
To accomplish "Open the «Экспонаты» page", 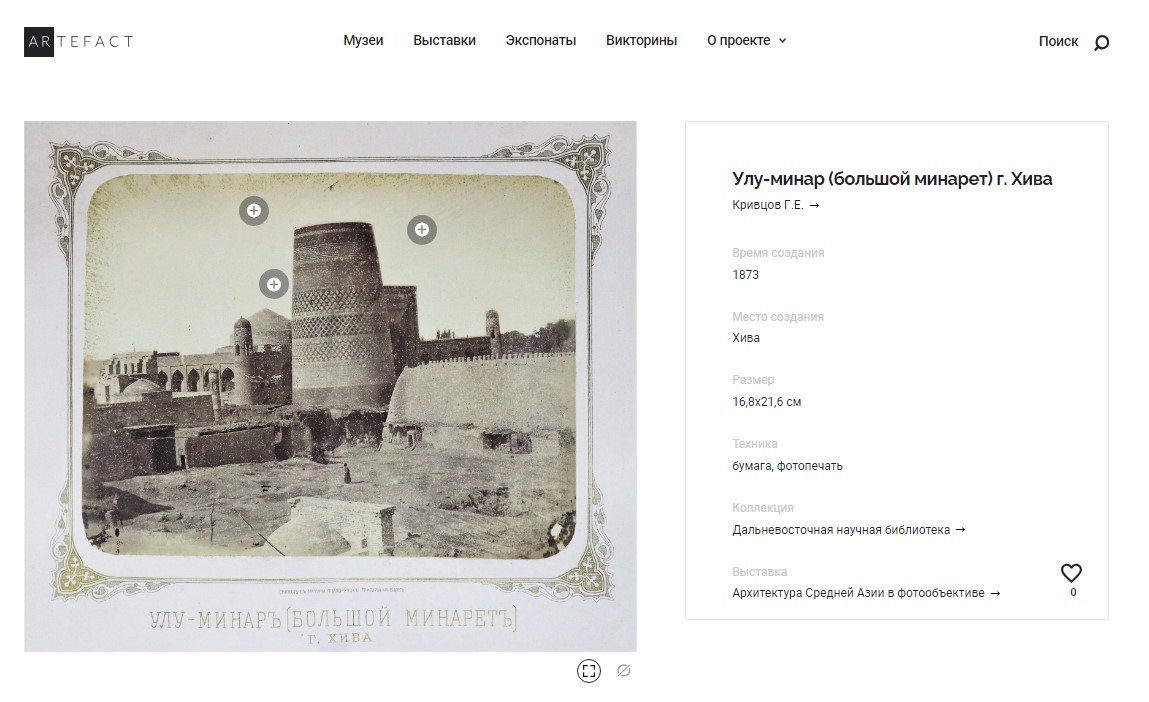I will tap(541, 40).
